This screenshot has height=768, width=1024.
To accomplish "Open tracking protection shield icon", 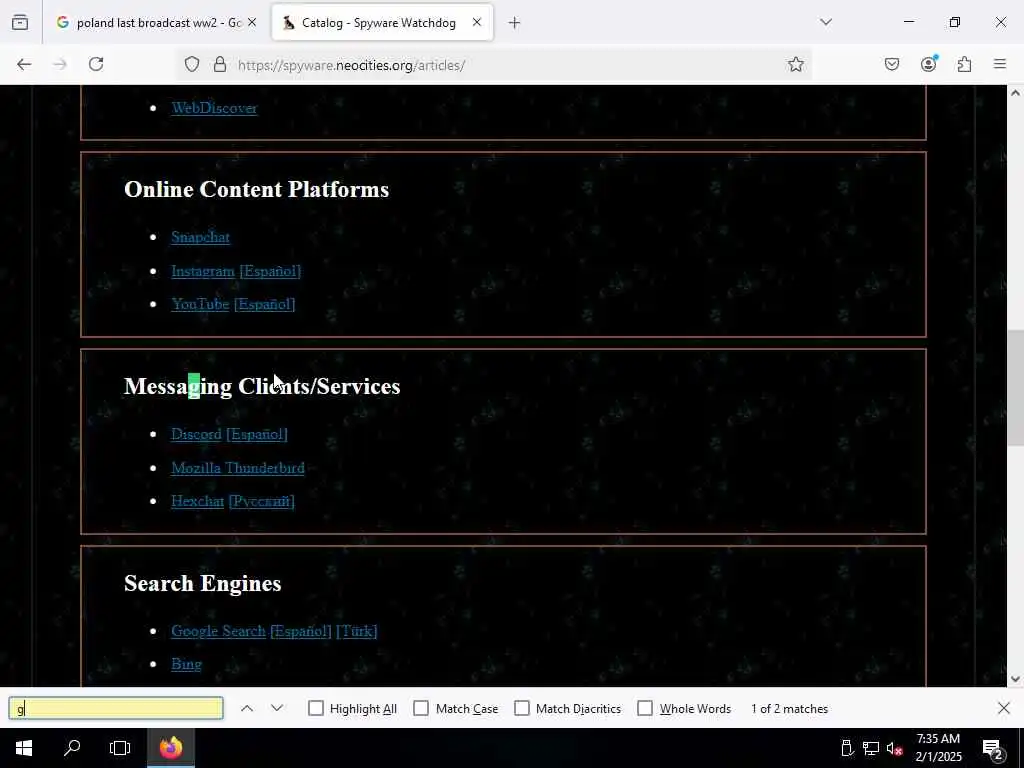I will (191, 64).
